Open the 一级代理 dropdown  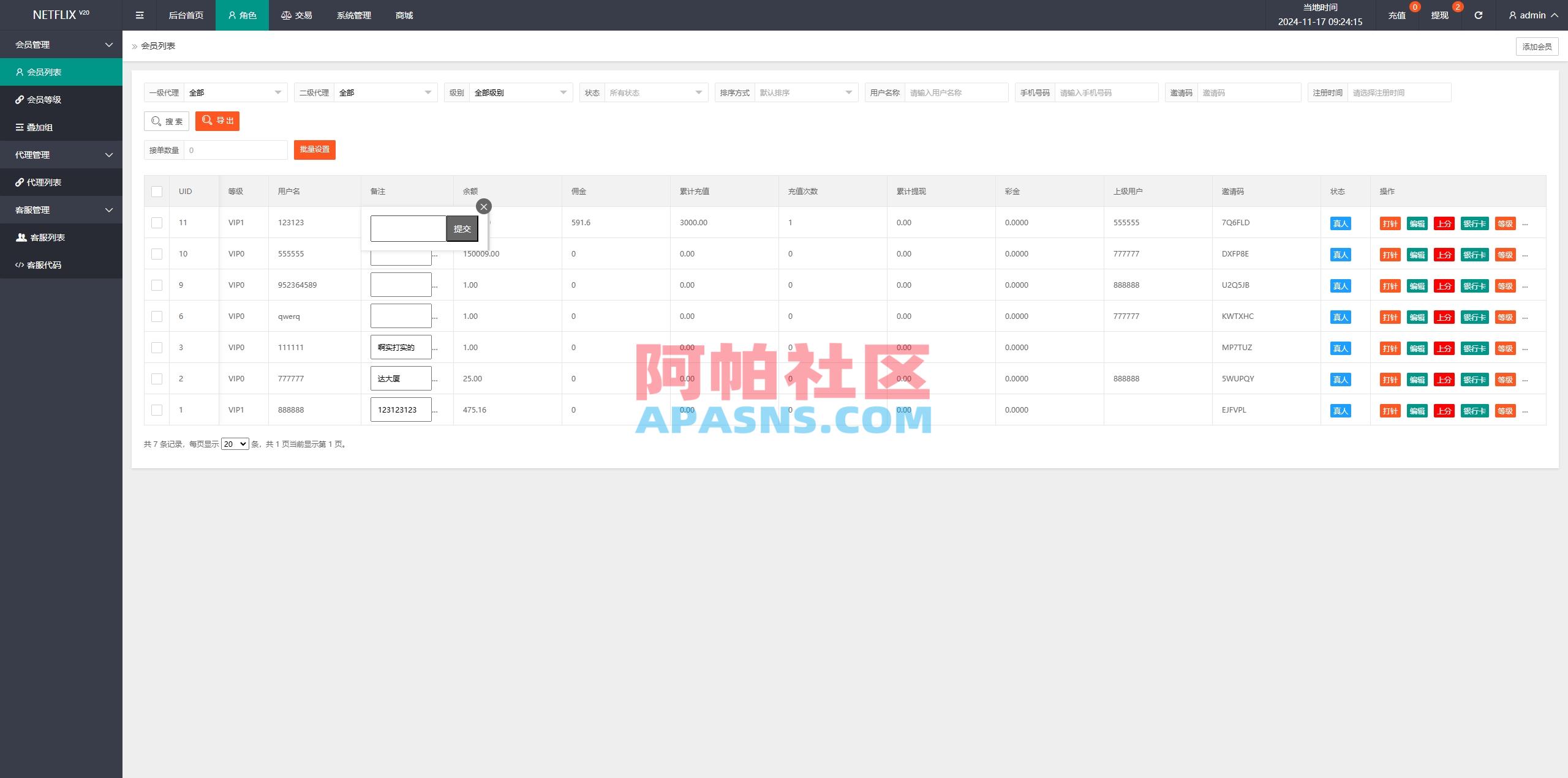(x=236, y=92)
